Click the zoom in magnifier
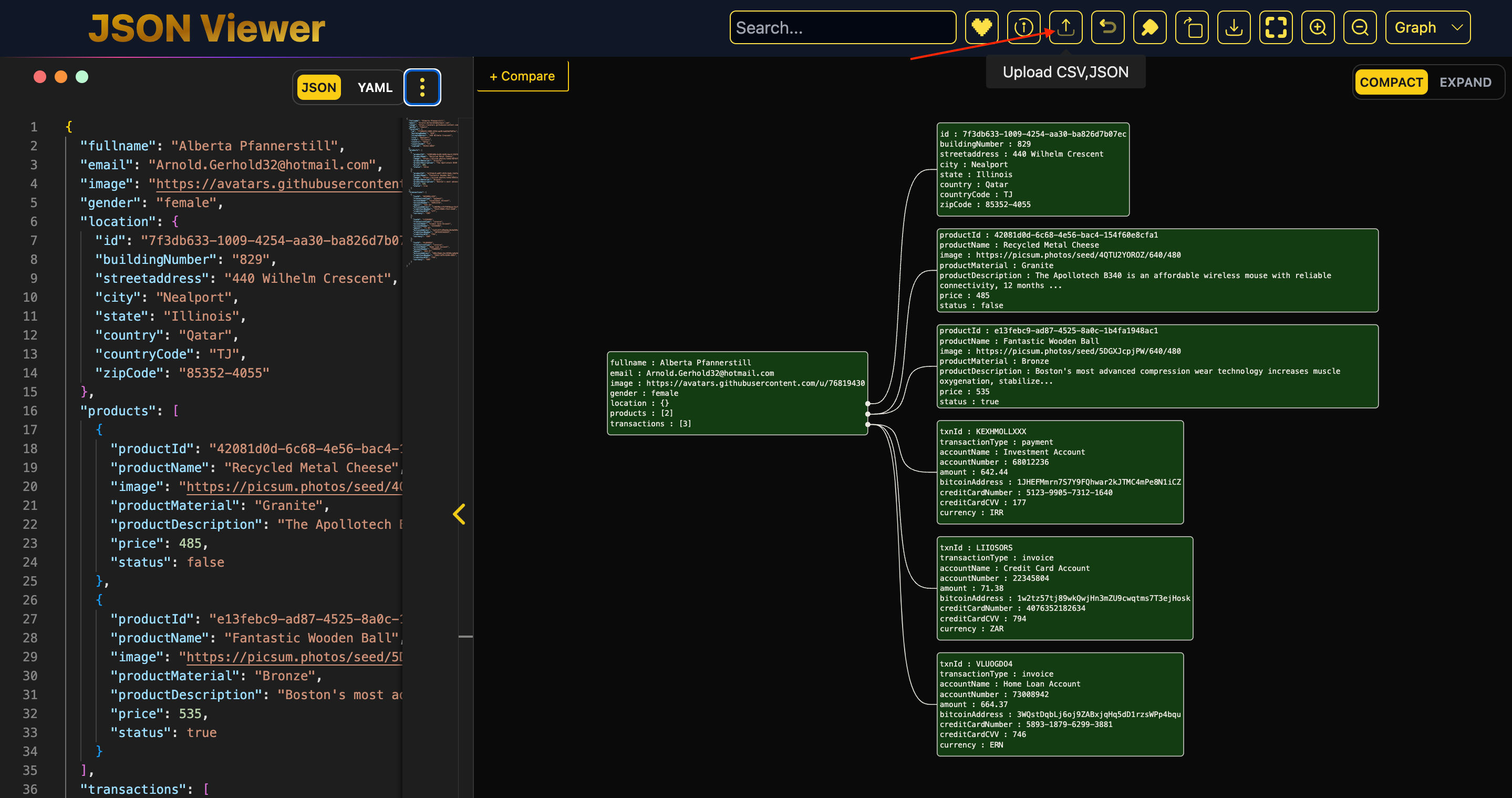Screen dimensions: 1512x798 [x=1318, y=27]
